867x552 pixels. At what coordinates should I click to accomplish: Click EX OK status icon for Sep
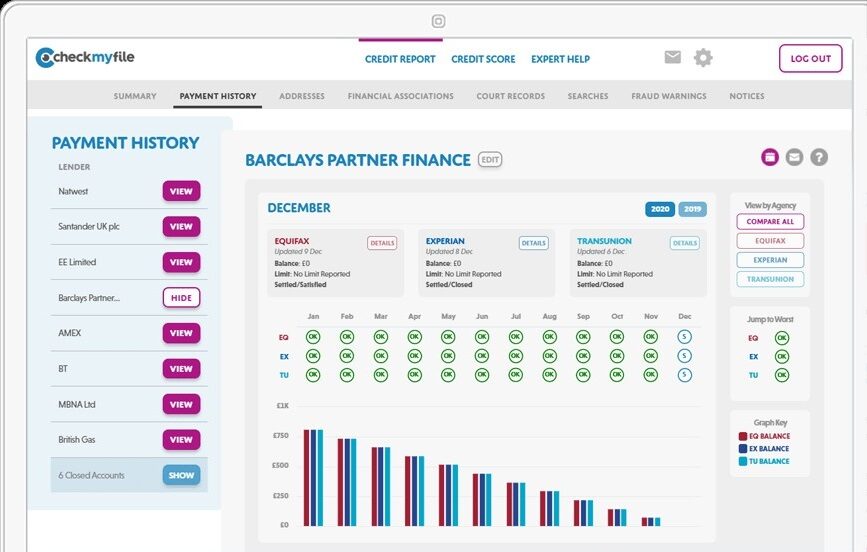(x=583, y=356)
